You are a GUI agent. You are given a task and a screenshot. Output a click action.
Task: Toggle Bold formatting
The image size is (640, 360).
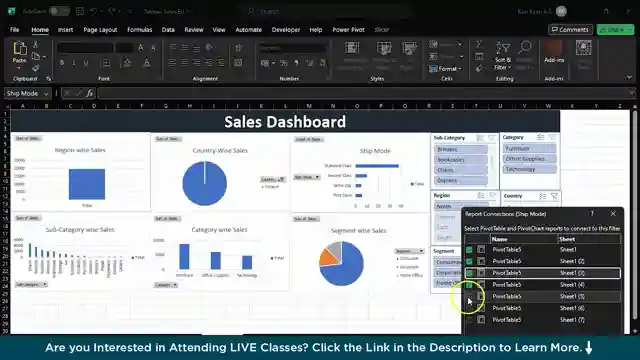click(x=62, y=63)
